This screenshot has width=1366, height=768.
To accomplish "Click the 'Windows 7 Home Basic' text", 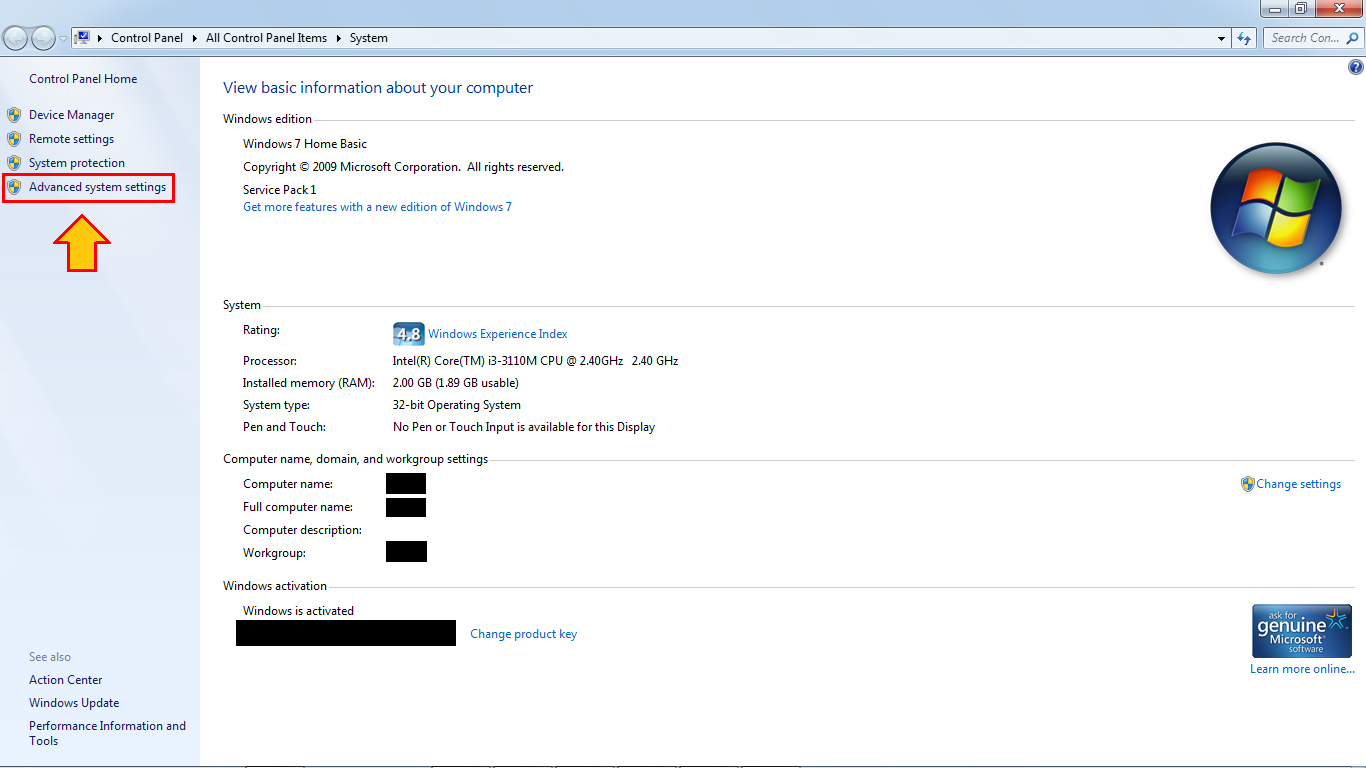I will coord(305,144).
